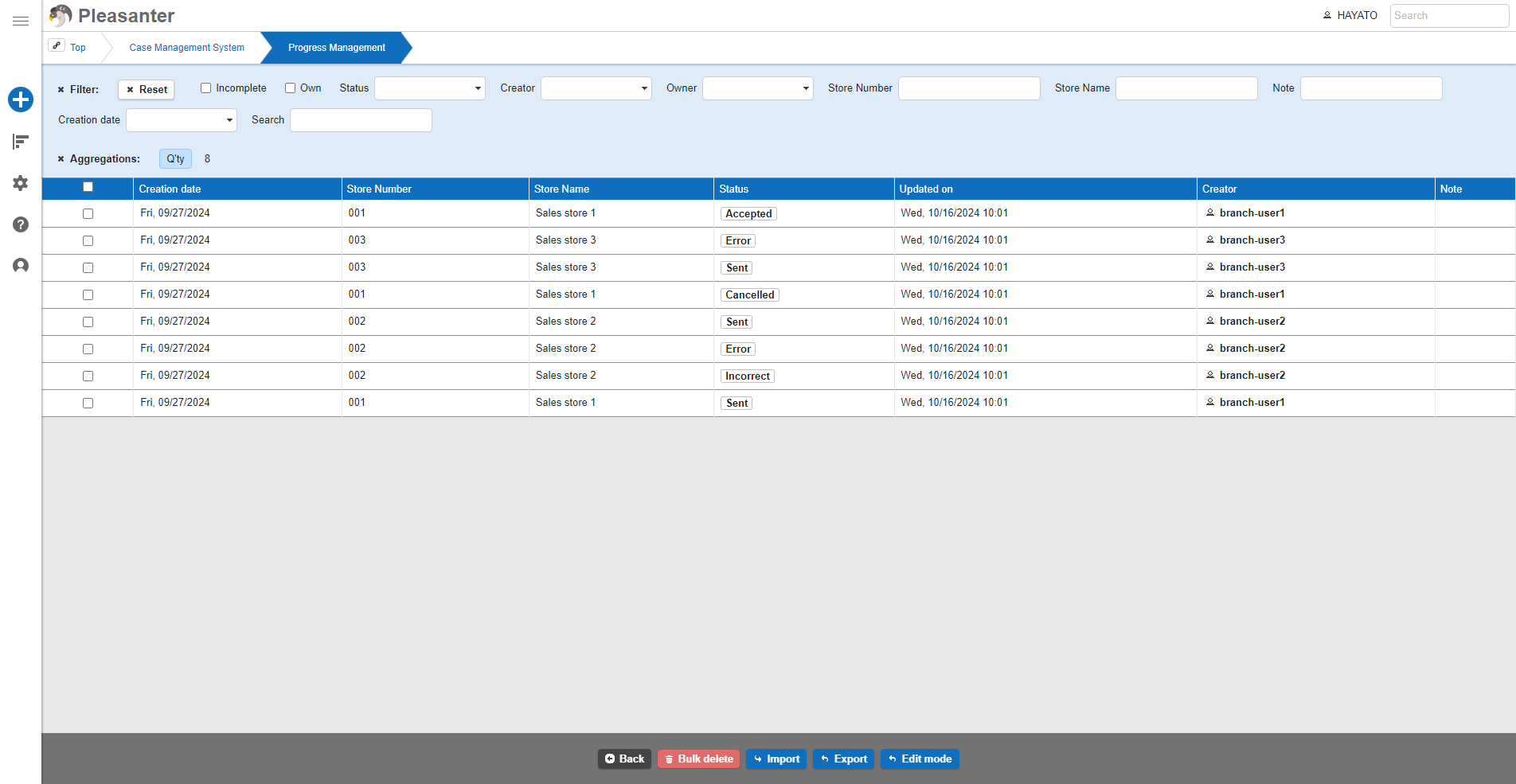Open the help question mark icon
1516x784 pixels.
coord(21,224)
